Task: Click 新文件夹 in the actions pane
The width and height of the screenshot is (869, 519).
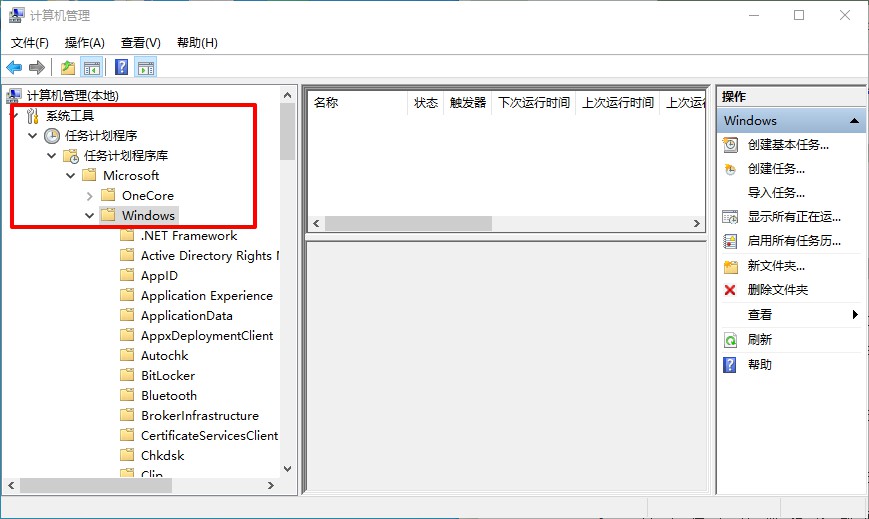Action: tap(776, 266)
